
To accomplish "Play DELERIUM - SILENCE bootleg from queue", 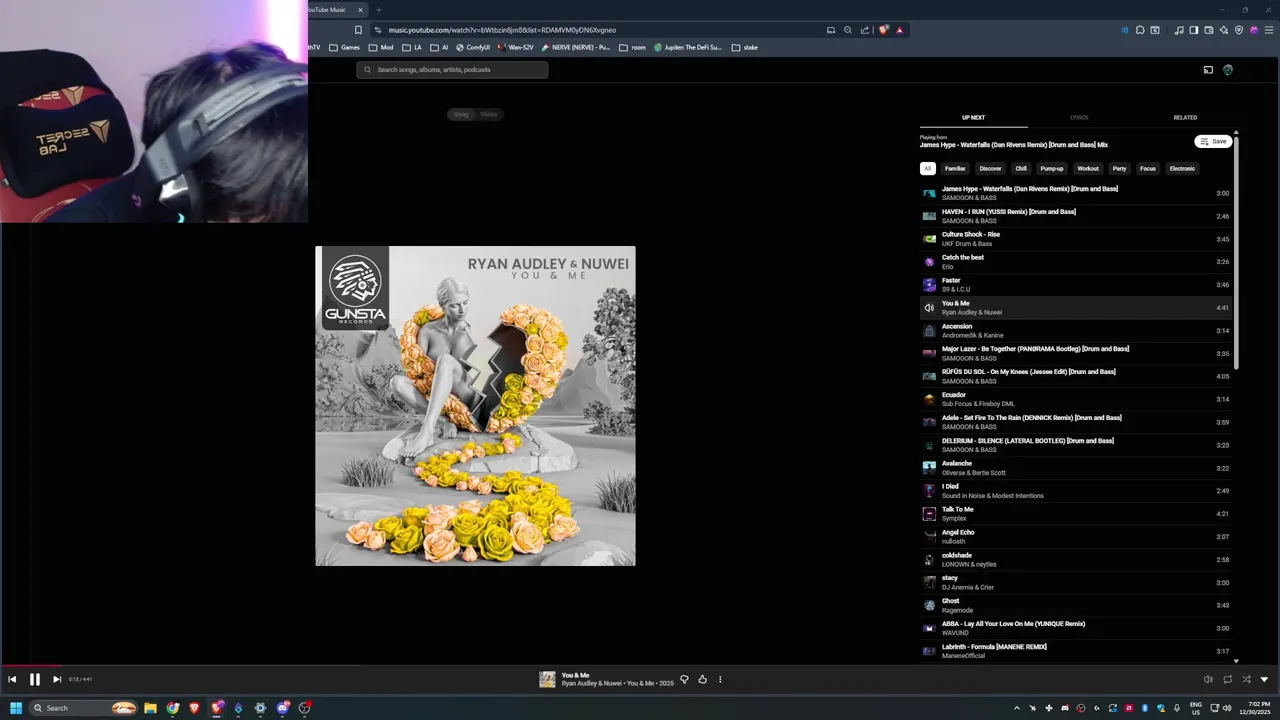I will 1076,445.
